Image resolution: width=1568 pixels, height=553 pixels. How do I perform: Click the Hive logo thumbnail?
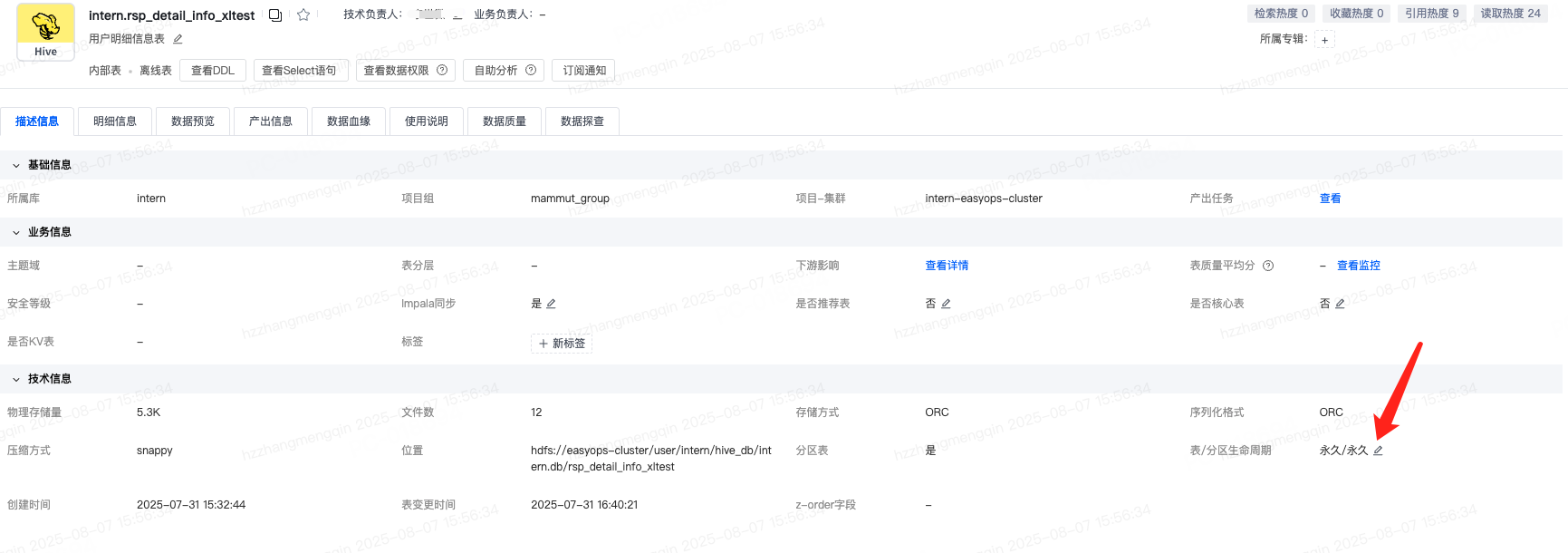click(x=45, y=32)
